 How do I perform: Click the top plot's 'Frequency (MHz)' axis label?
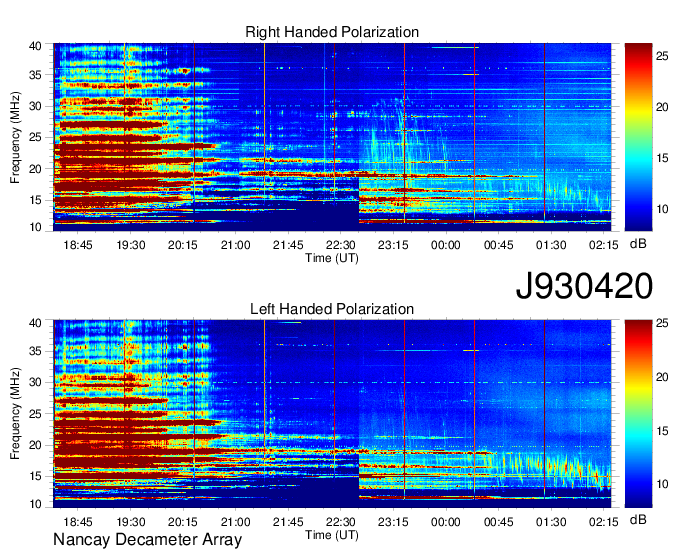[x=15, y=137]
